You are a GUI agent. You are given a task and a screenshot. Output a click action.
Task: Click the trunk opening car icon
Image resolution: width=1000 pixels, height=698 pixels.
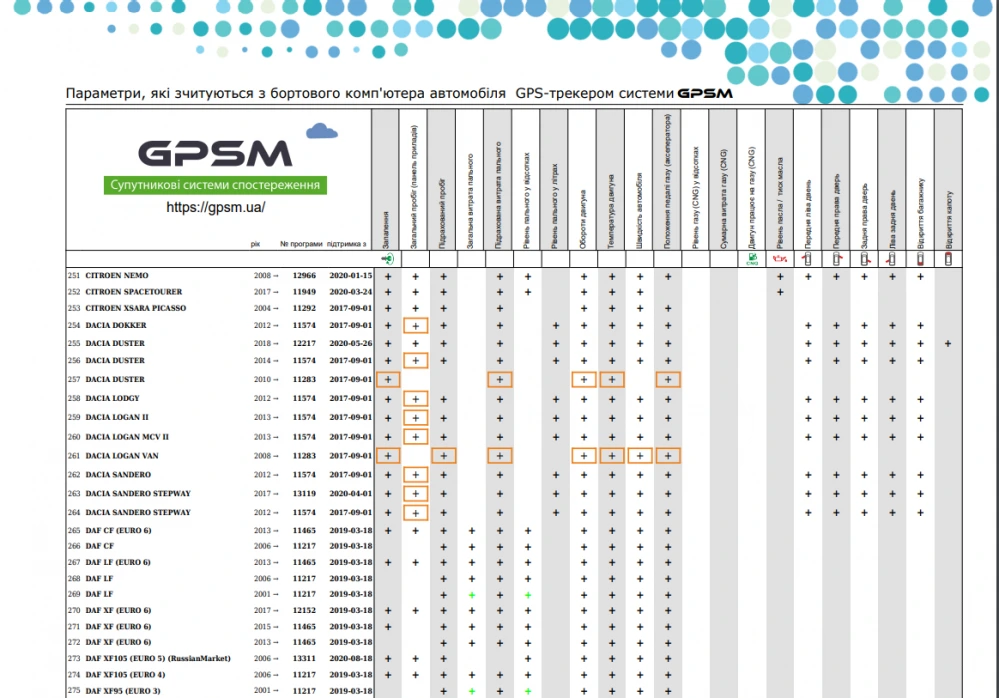click(x=919, y=259)
